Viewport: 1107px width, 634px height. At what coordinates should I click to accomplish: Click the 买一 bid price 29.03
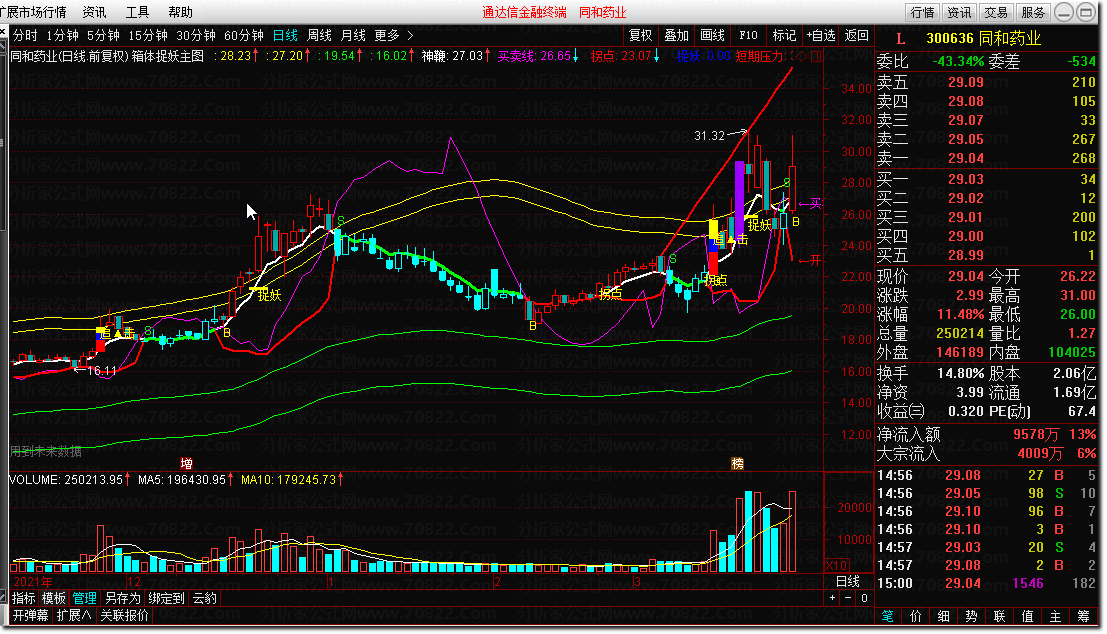[966, 179]
